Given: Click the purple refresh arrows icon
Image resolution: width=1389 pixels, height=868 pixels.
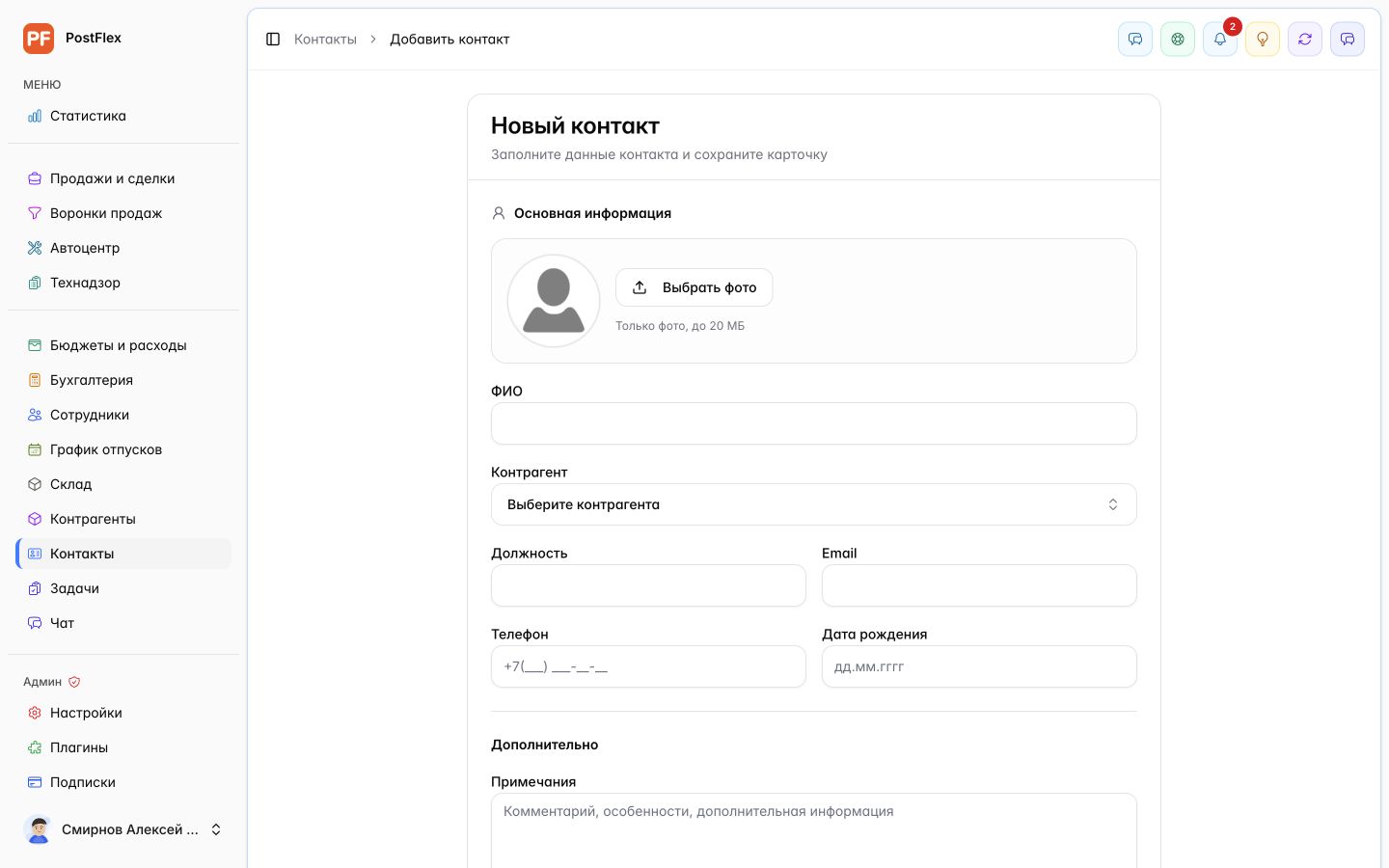Looking at the screenshot, I should [1305, 40].
